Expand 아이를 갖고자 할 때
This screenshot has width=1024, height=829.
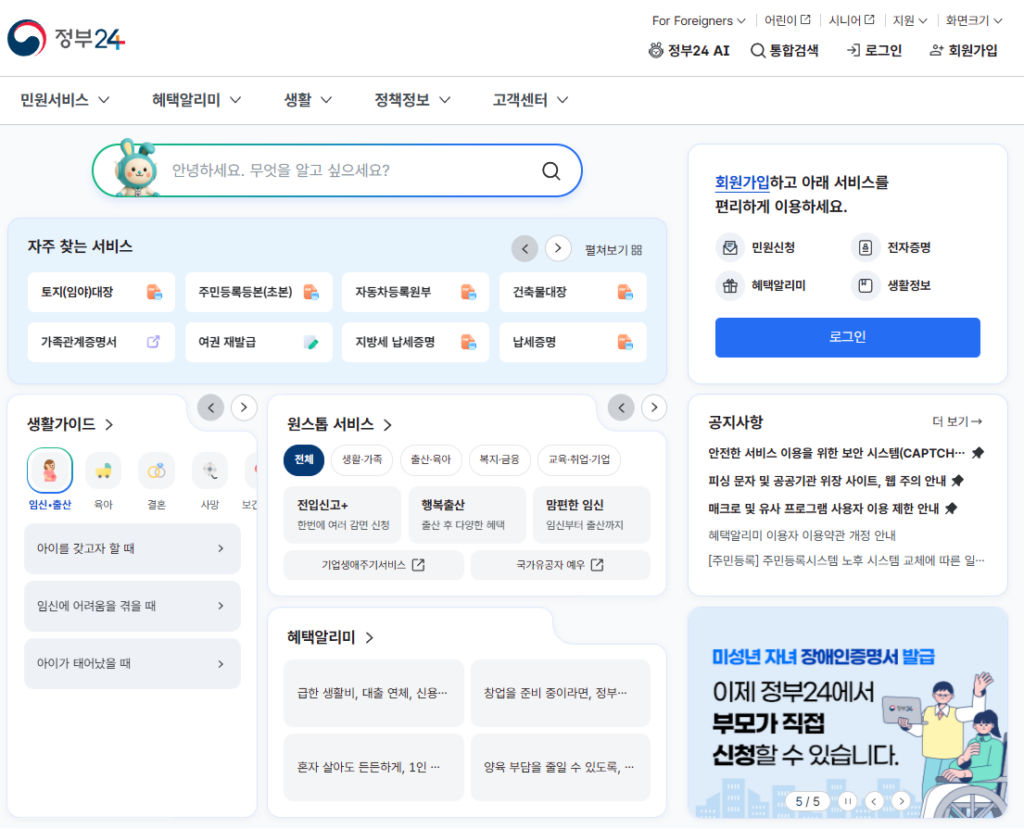coord(133,549)
